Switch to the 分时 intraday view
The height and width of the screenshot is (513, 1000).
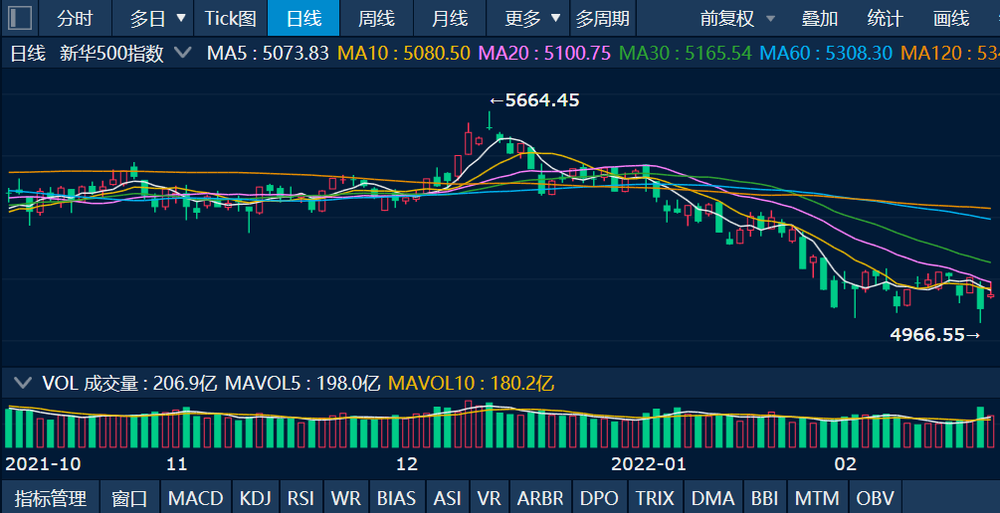(x=75, y=18)
